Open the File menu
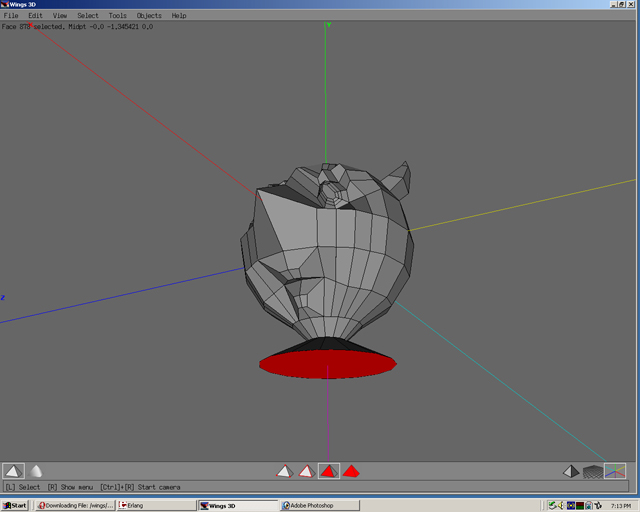The image size is (640, 512). coord(11,16)
